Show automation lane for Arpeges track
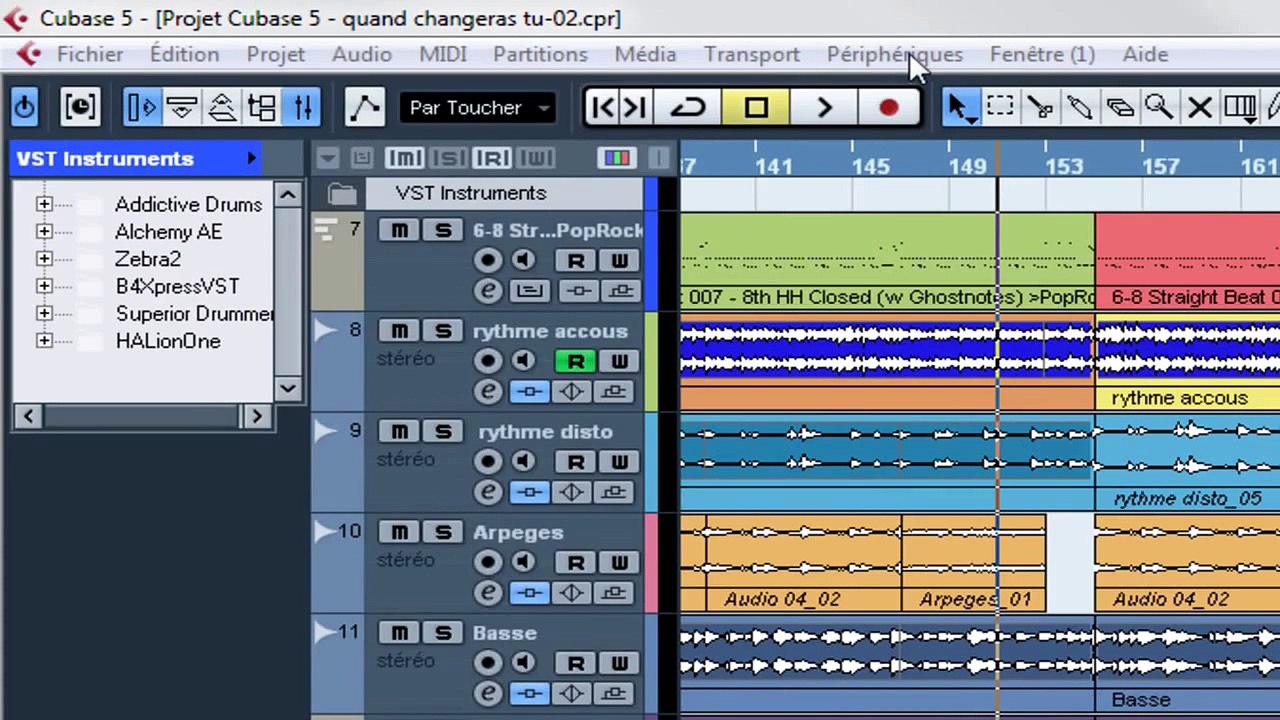1280x720 pixels. 326,533
